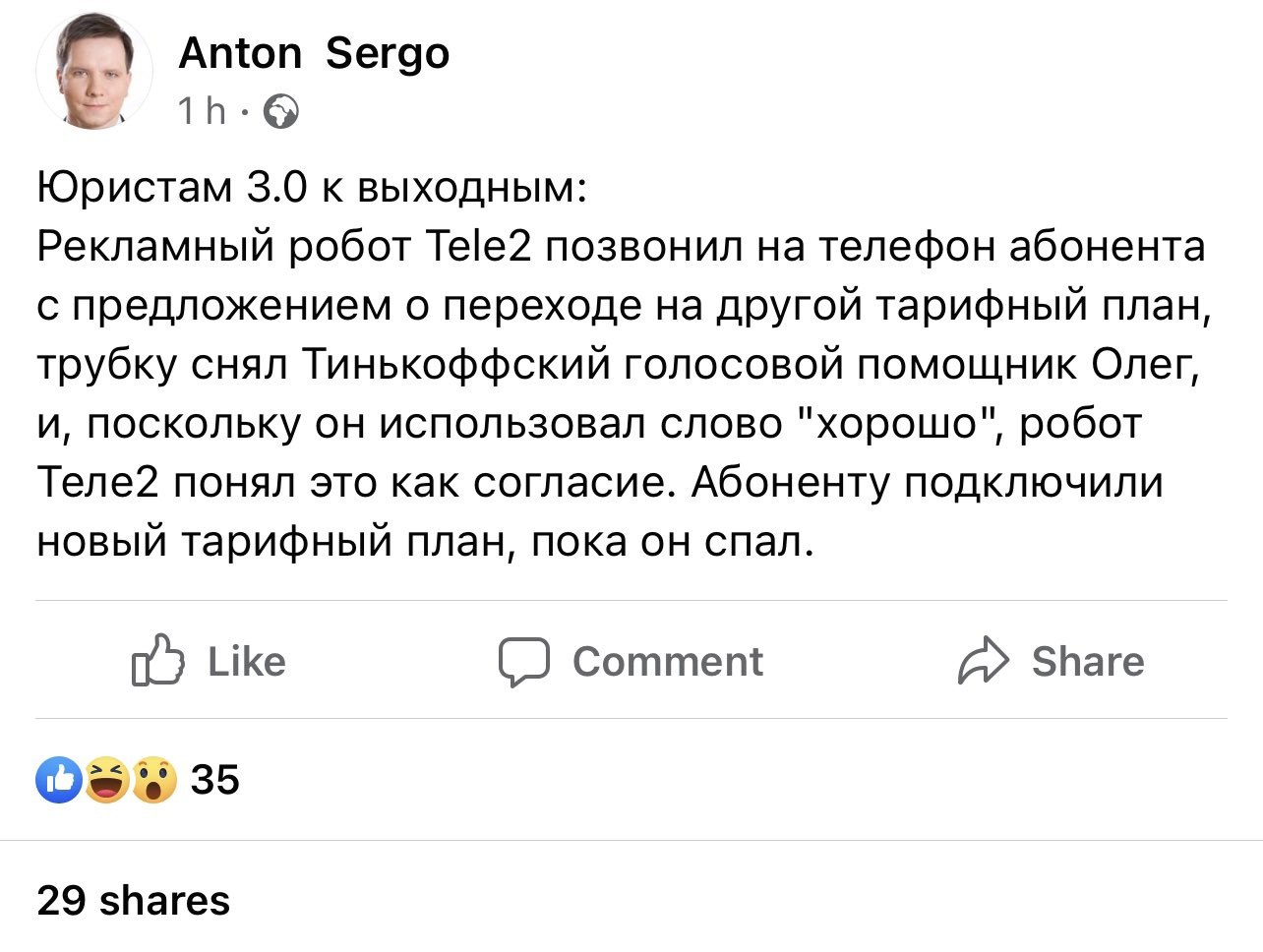The width and height of the screenshot is (1263, 952).
Task: Click the name "Олег" in the post text
Action: point(1145,364)
